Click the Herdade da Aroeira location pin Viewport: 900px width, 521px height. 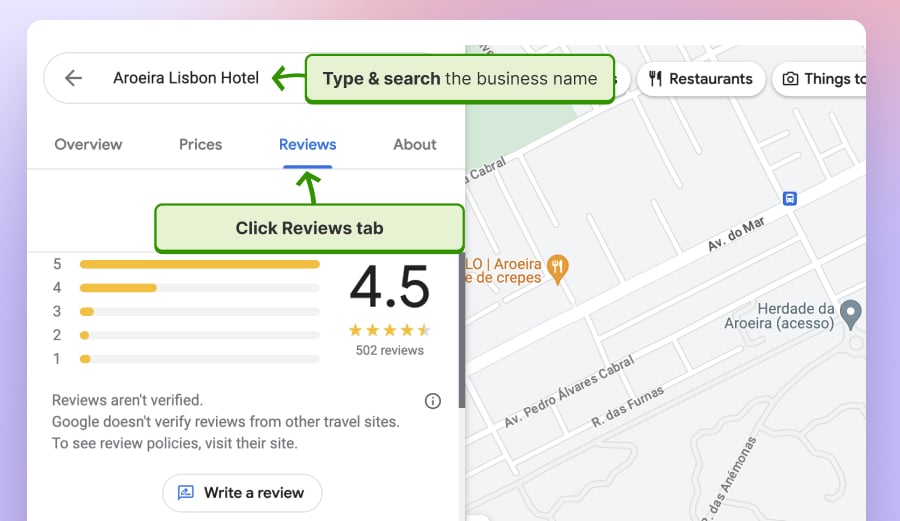coord(851,314)
